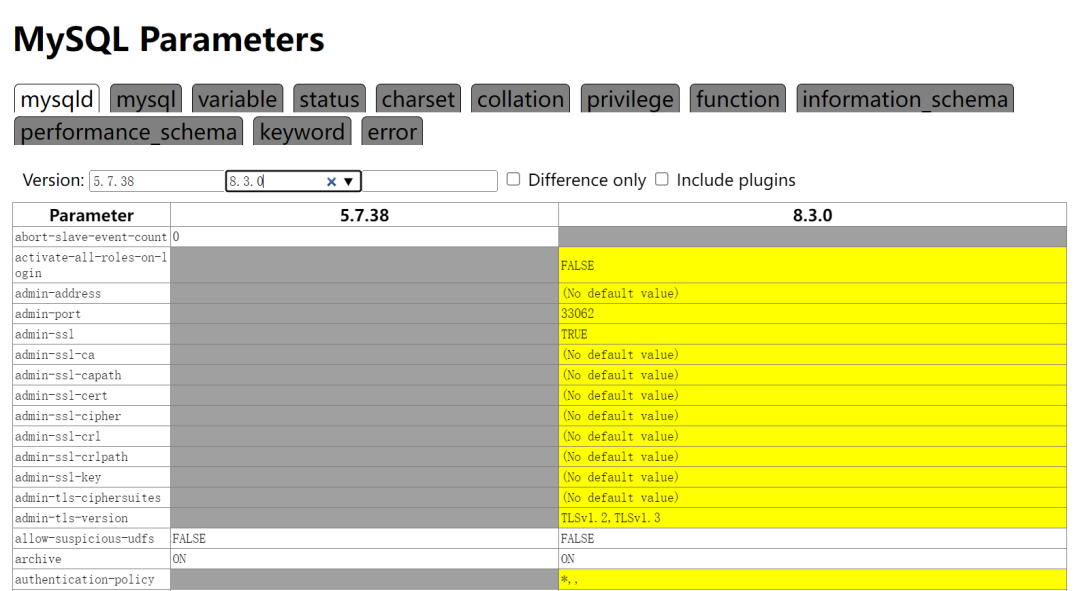
Task: Open the variable tab
Action: point(238,98)
